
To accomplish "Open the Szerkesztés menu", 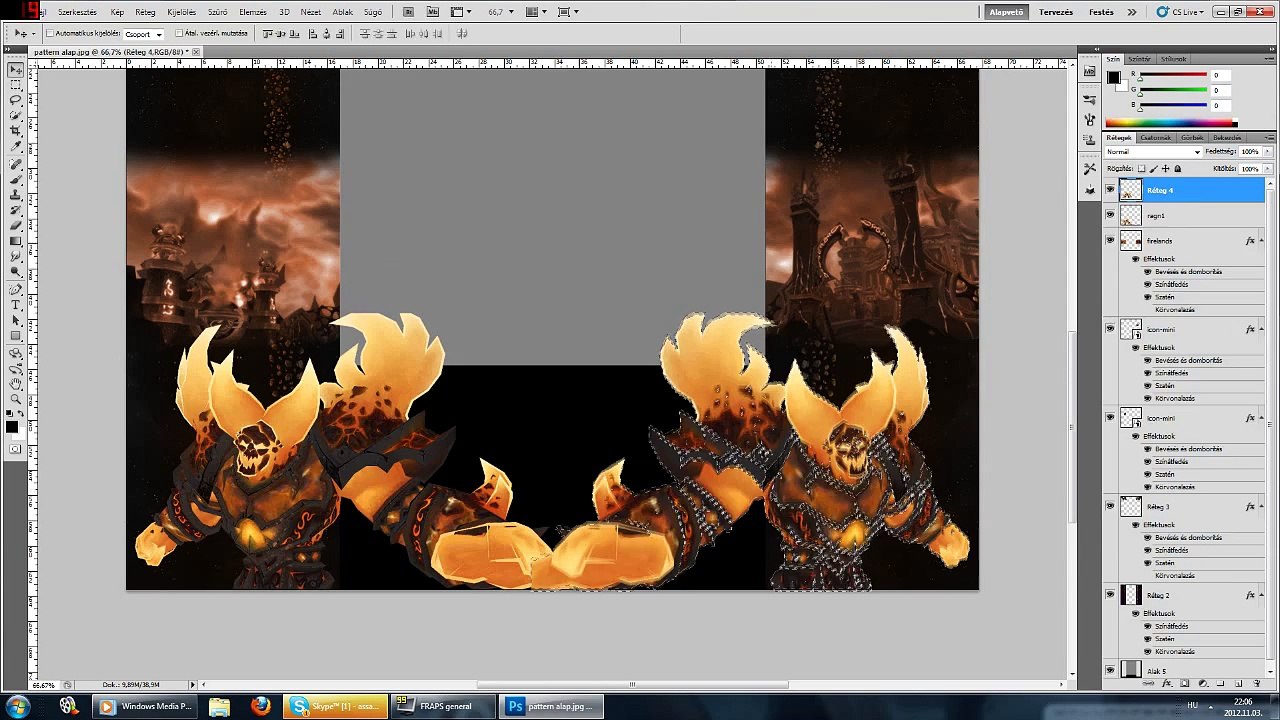I will pyautogui.click(x=77, y=12).
